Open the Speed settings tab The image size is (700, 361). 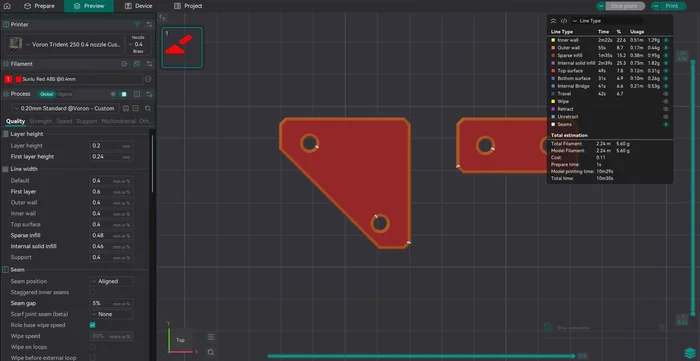click(64, 121)
